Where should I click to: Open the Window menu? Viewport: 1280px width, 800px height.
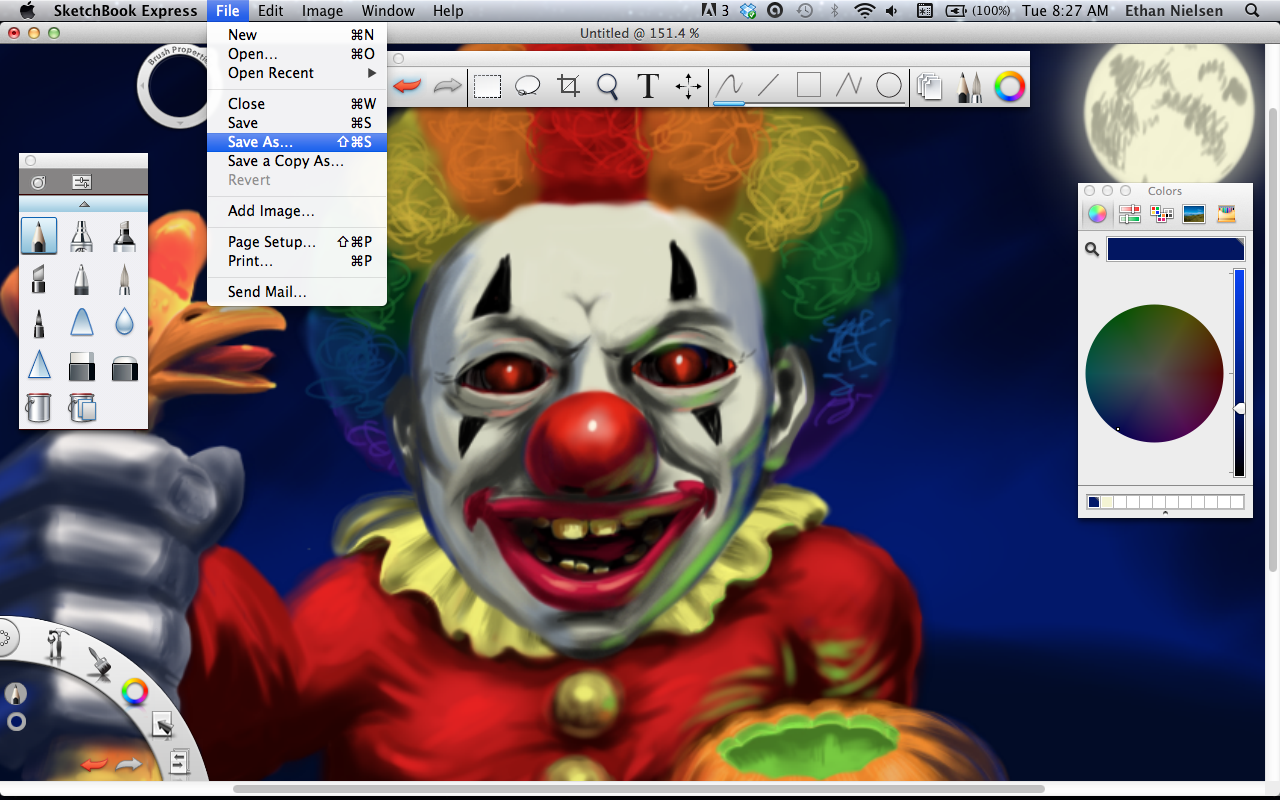tap(388, 11)
